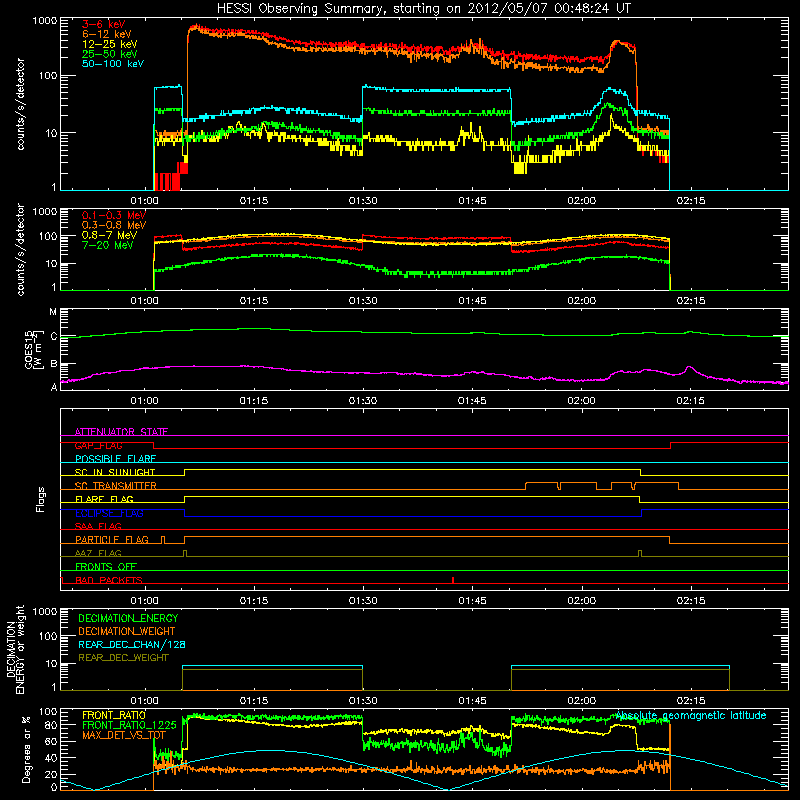Click the DECIMATION_ENERGY legend entry
Screen dimensions: 800x800
[128, 618]
